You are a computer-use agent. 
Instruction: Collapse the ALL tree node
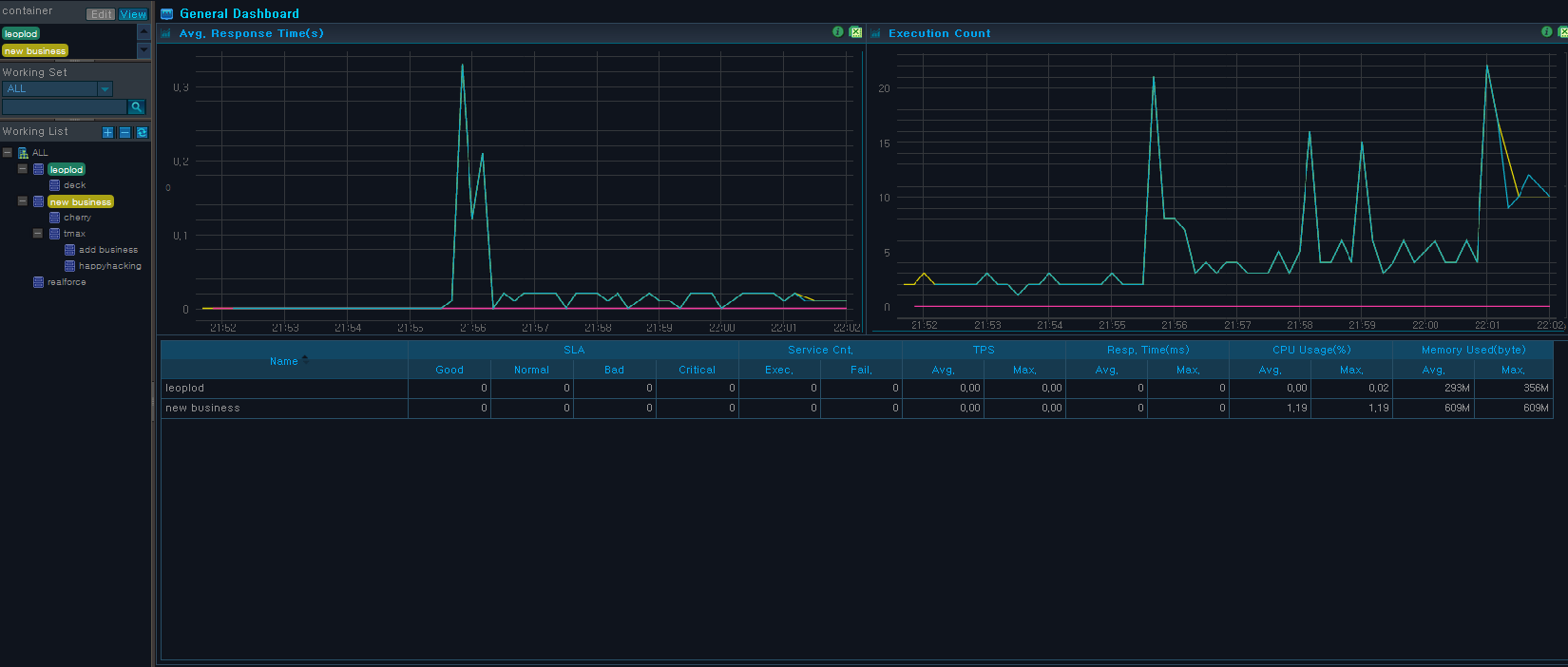pyautogui.click(x=7, y=152)
